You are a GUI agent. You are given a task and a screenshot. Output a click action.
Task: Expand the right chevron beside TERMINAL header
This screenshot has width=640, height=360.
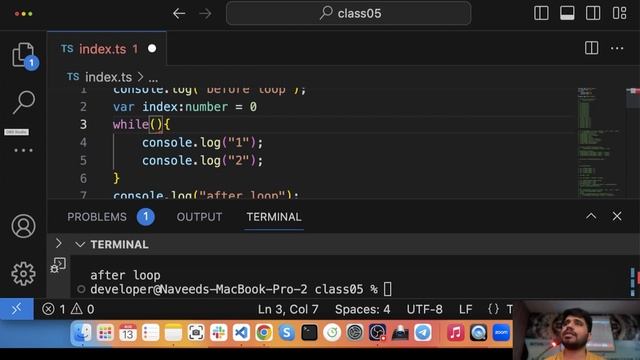coord(59,244)
